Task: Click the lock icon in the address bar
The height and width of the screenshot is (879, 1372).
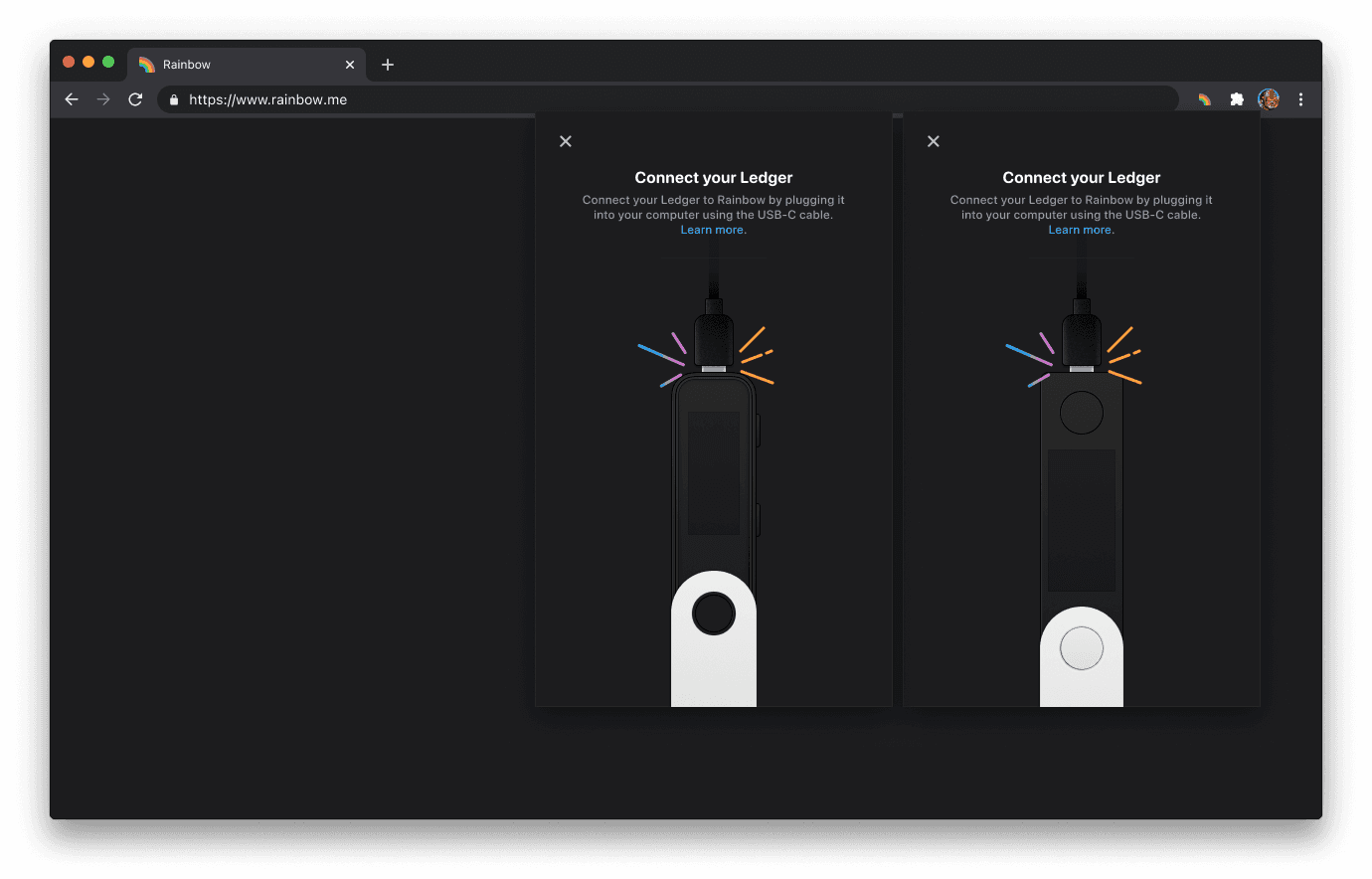Action: (x=174, y=99)
